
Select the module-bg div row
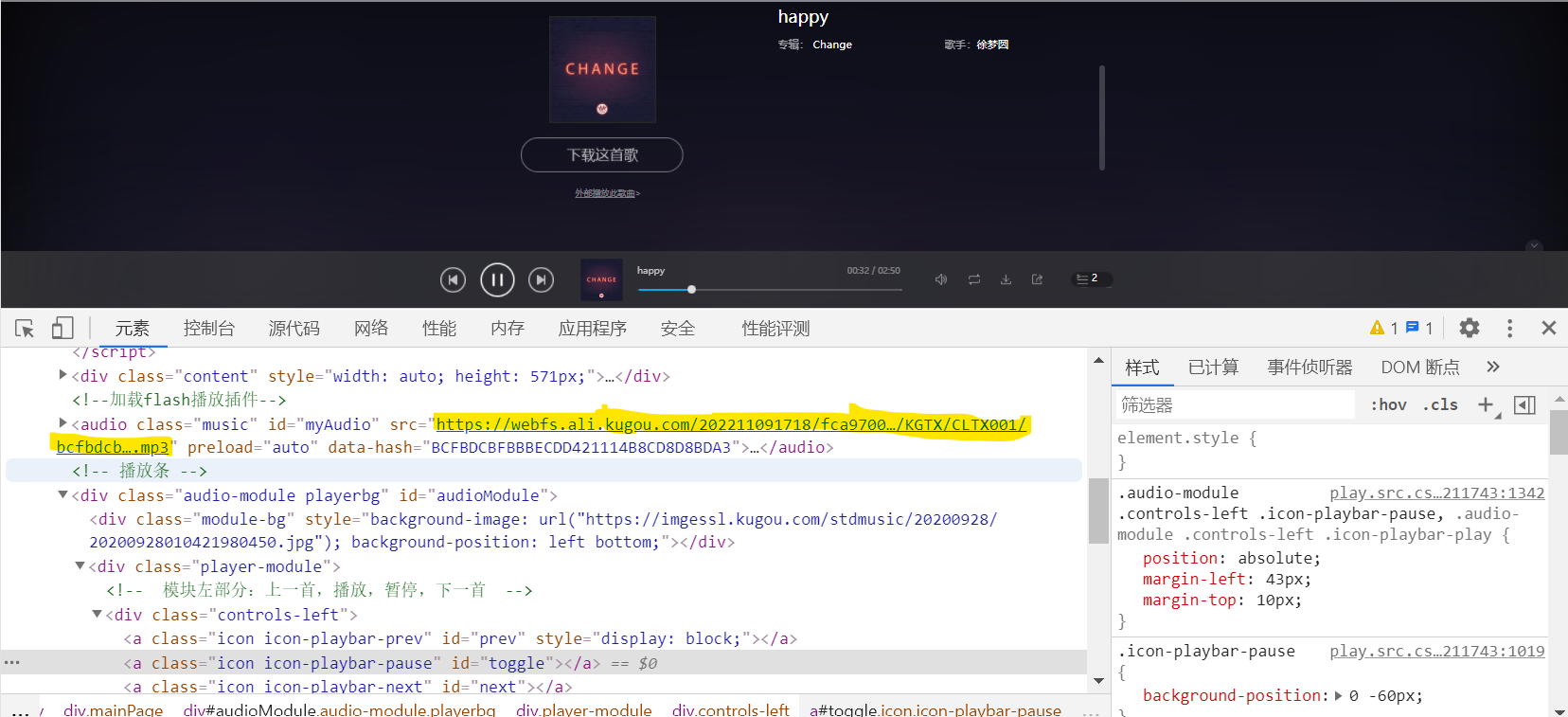tap(543, 530)
